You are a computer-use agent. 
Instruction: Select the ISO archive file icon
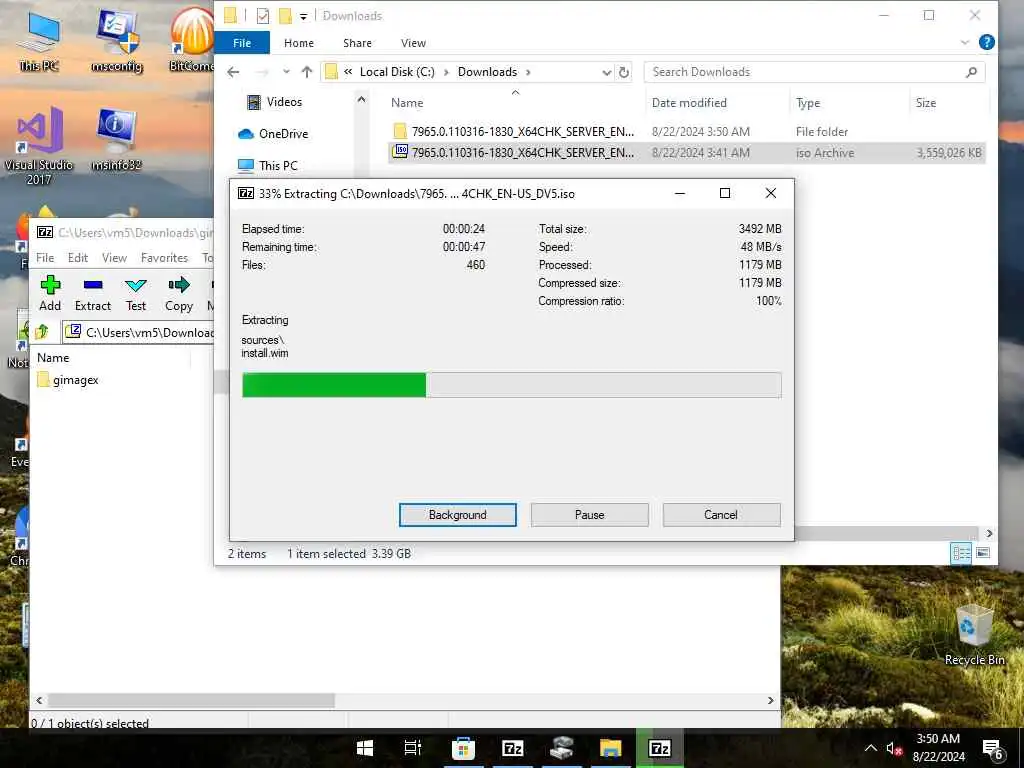click(x=400, y=152)
